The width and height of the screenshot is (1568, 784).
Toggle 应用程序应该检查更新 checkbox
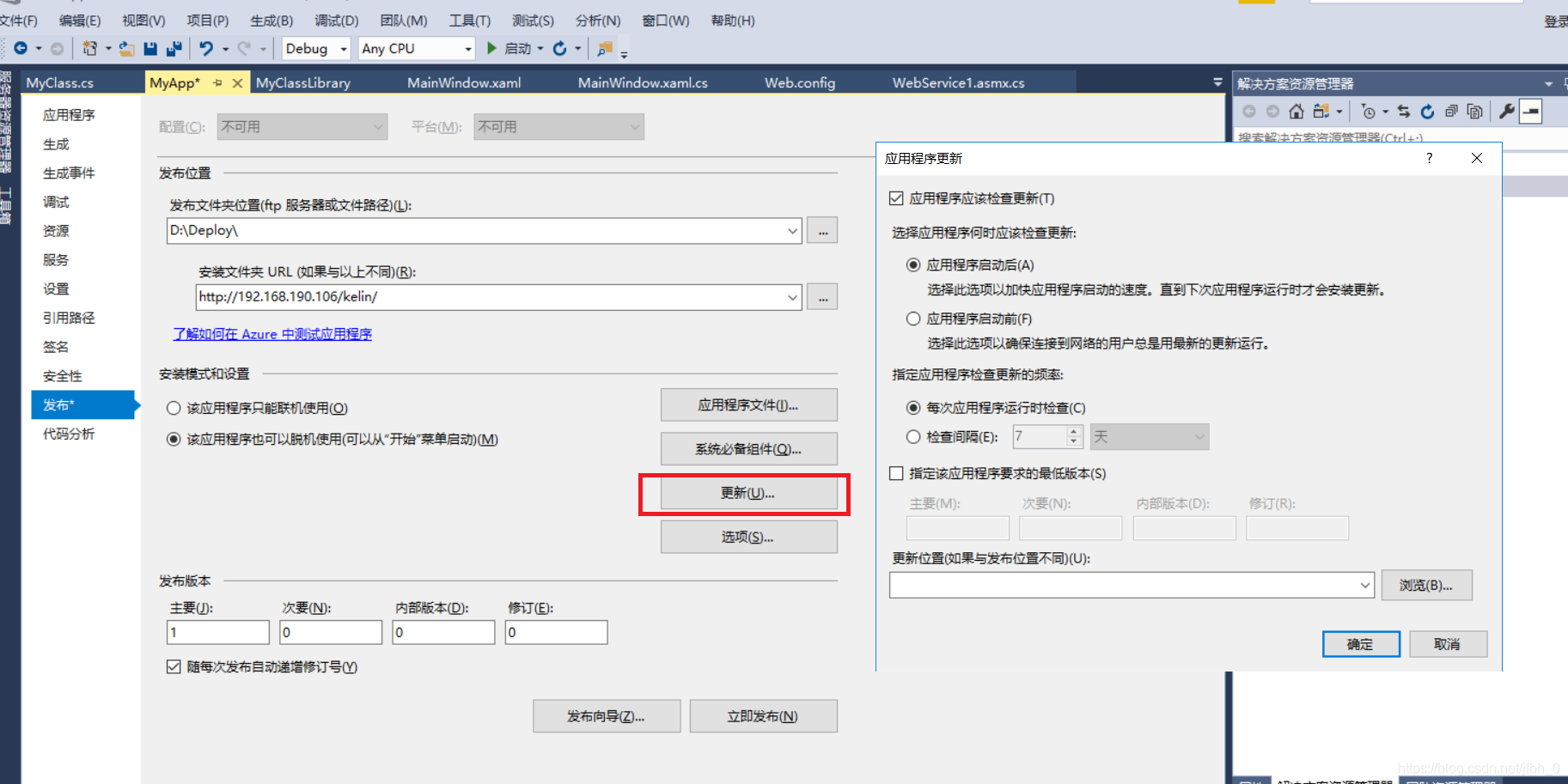(x=896, y=198)
